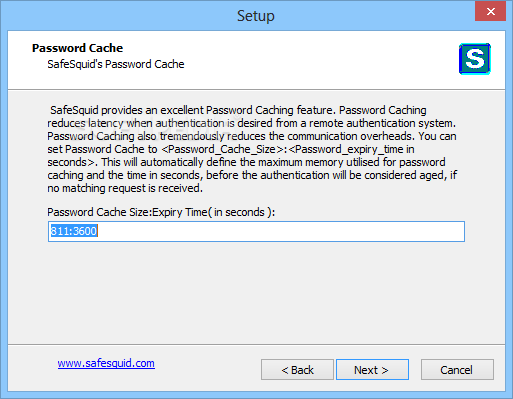
Task: Click the line mentioning remote authentication system
Action: pos(251,123)
